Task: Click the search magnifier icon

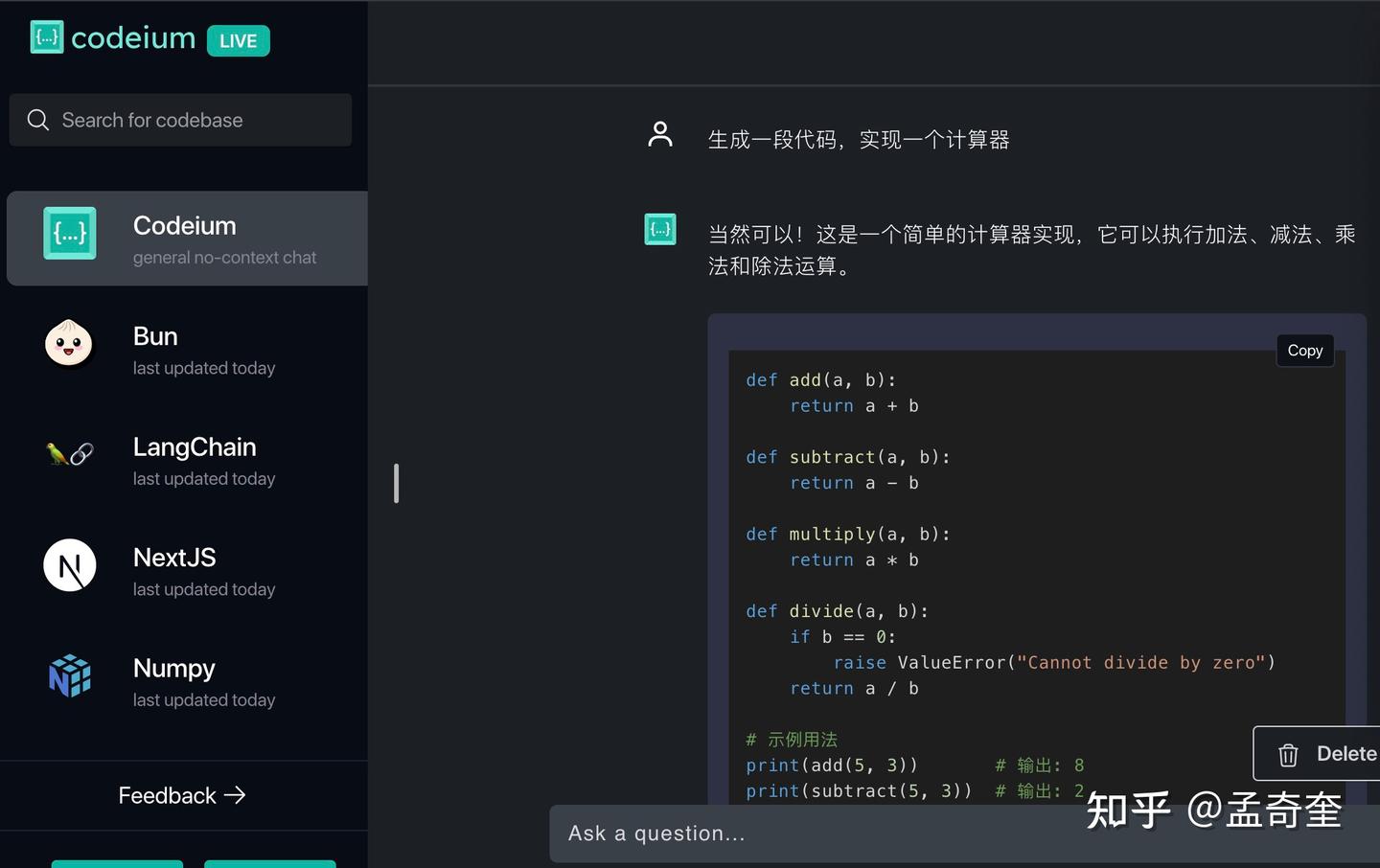Action: click(38, 120)
